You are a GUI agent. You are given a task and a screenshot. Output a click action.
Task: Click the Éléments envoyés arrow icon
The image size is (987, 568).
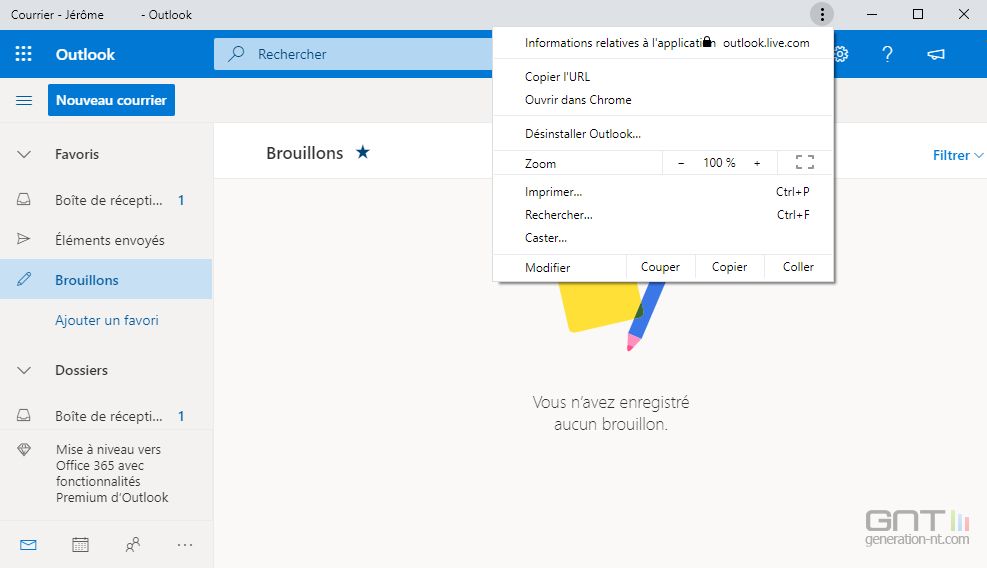(x=23, y=239)
